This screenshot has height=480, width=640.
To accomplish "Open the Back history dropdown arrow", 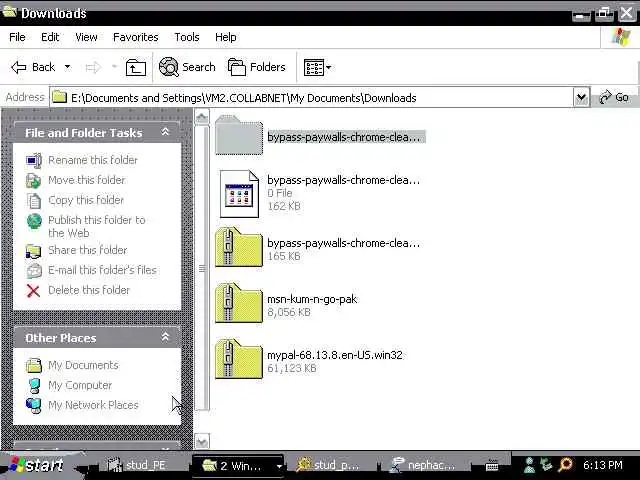I will pyautogui.click(x=67, y=67).
